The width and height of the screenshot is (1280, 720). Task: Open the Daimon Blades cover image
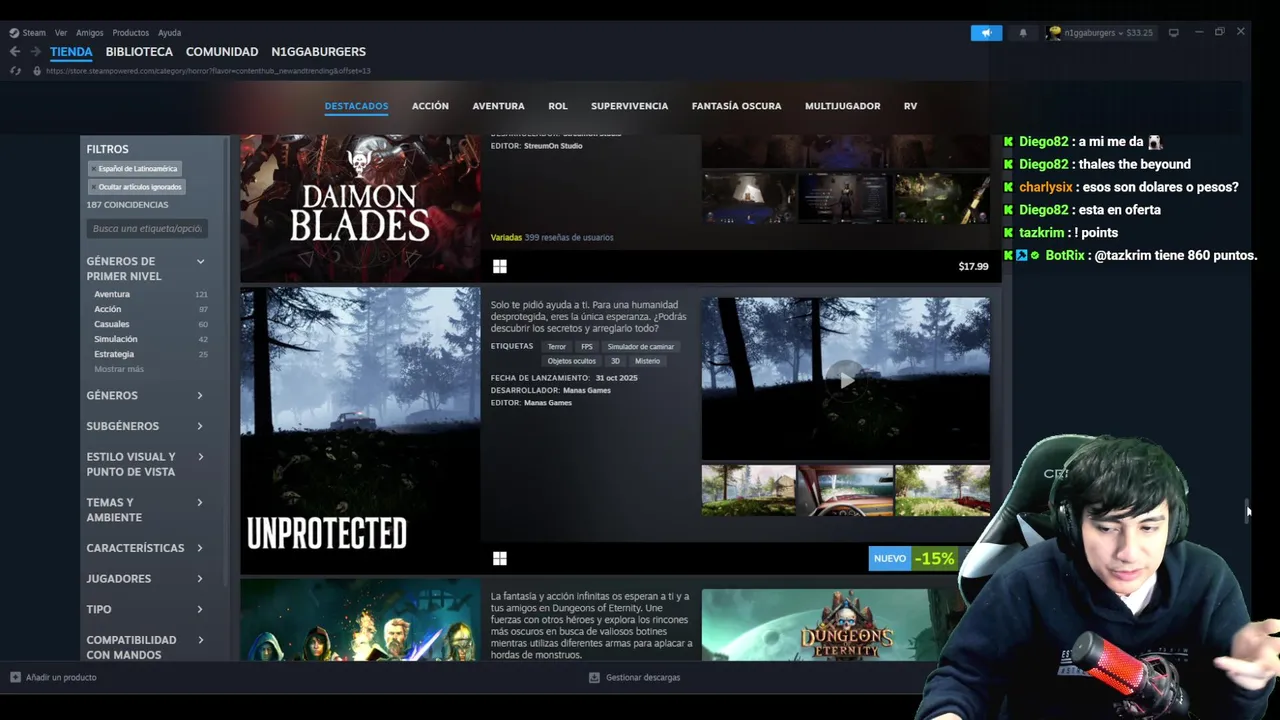[x=360, y=208]
